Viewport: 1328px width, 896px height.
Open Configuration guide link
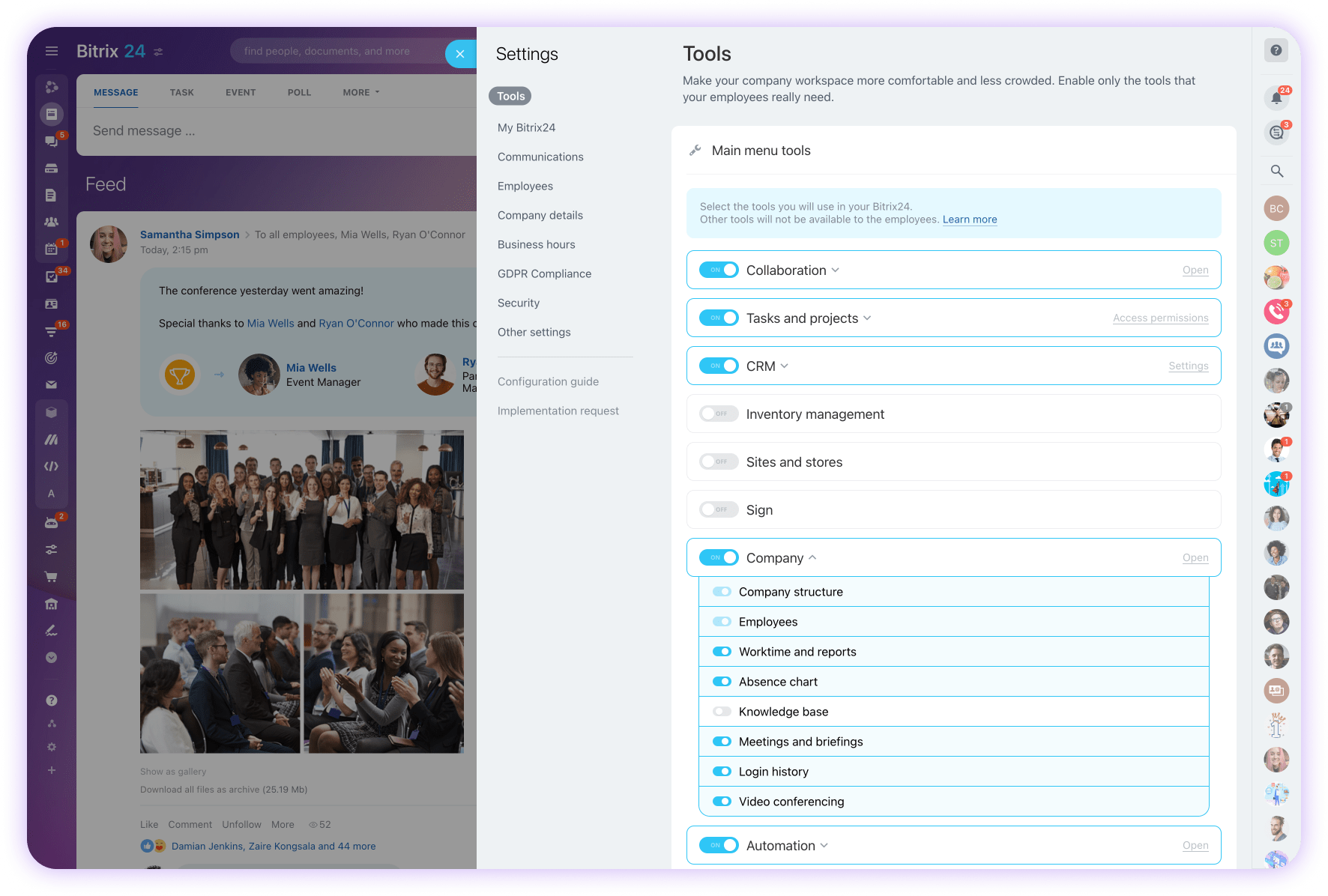(x=548, y=382)
